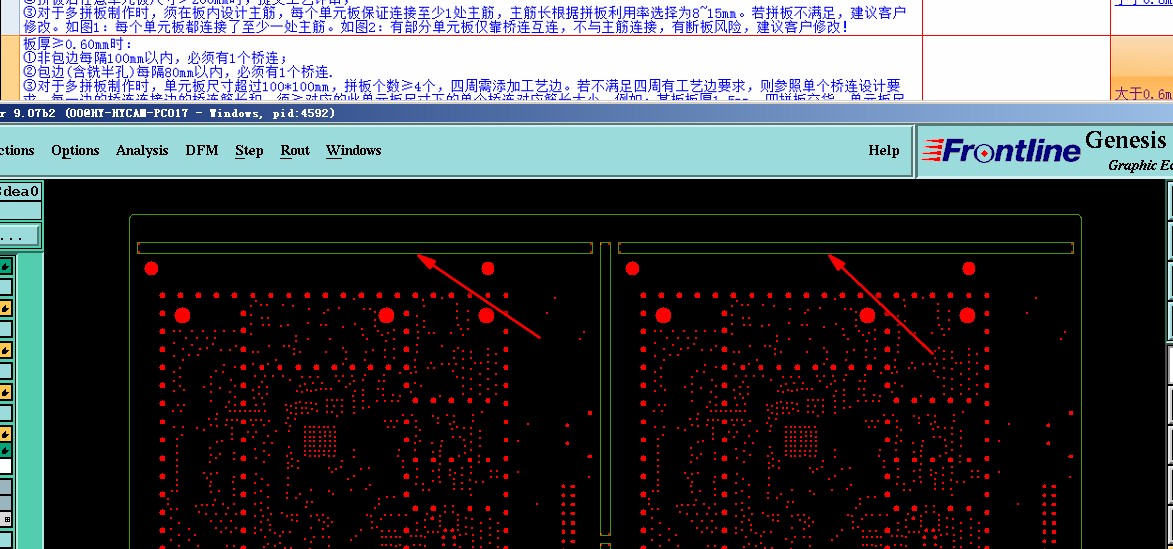This screenshot has width=1173, height=549.
Task: Select the lowest green pen layer indicator
Action: pyautogui.click(x=5, y=450)
